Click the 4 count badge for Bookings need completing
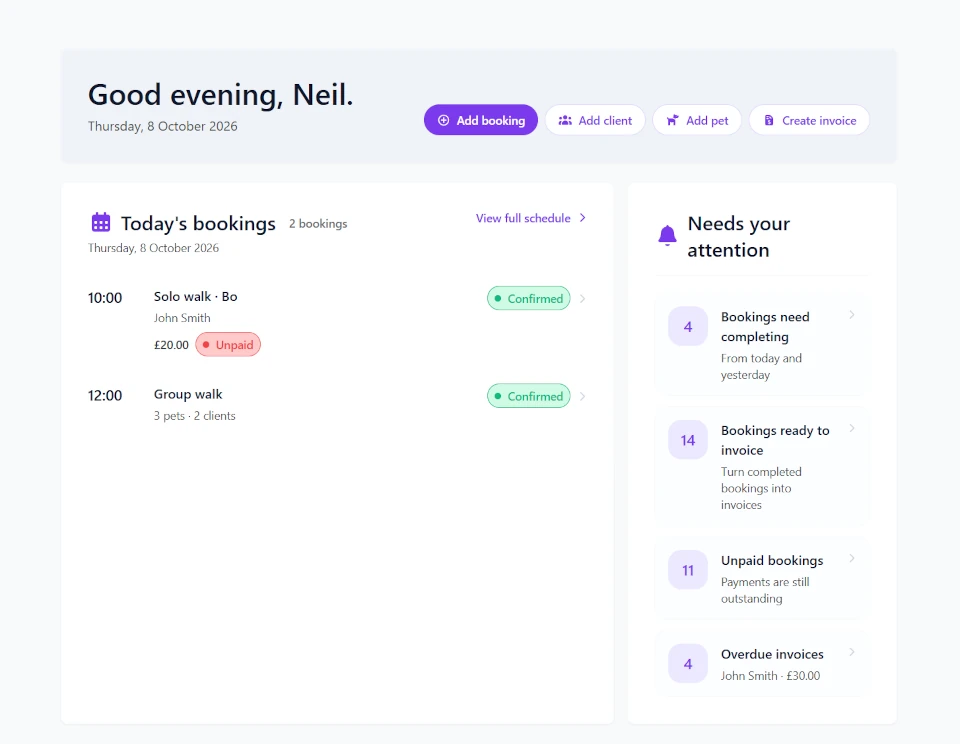 (688, 326)
